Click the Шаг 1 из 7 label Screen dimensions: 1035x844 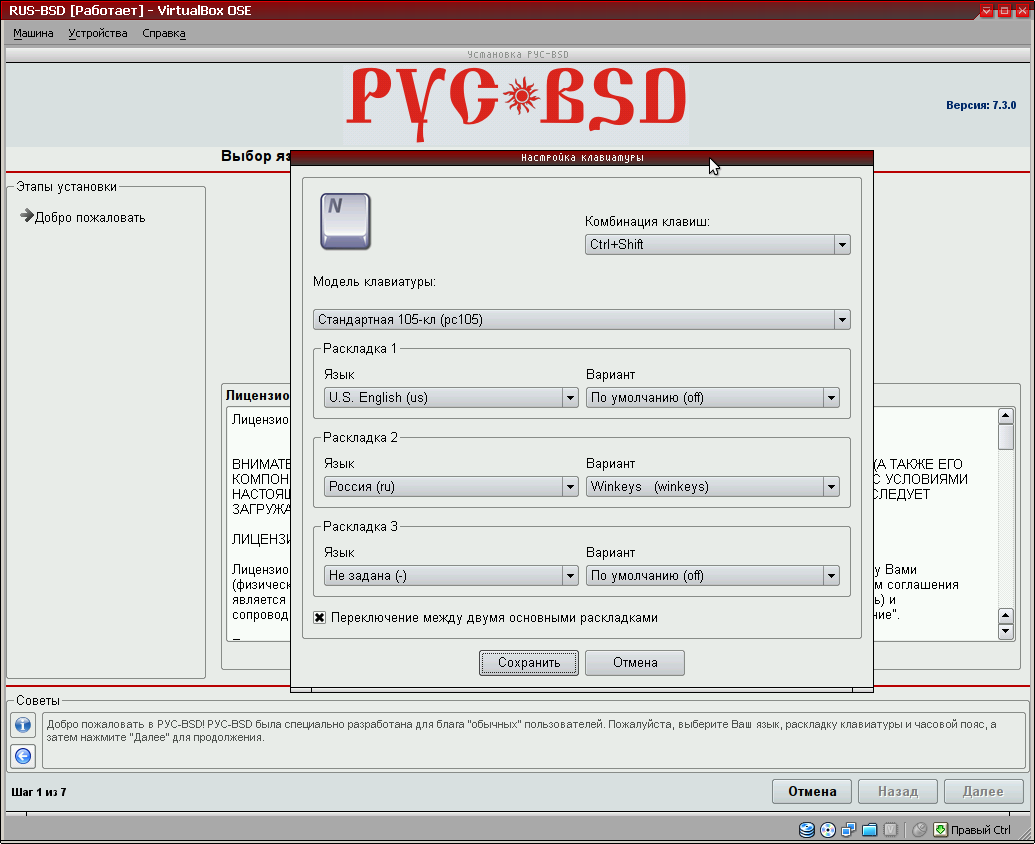tap(39, 792)
